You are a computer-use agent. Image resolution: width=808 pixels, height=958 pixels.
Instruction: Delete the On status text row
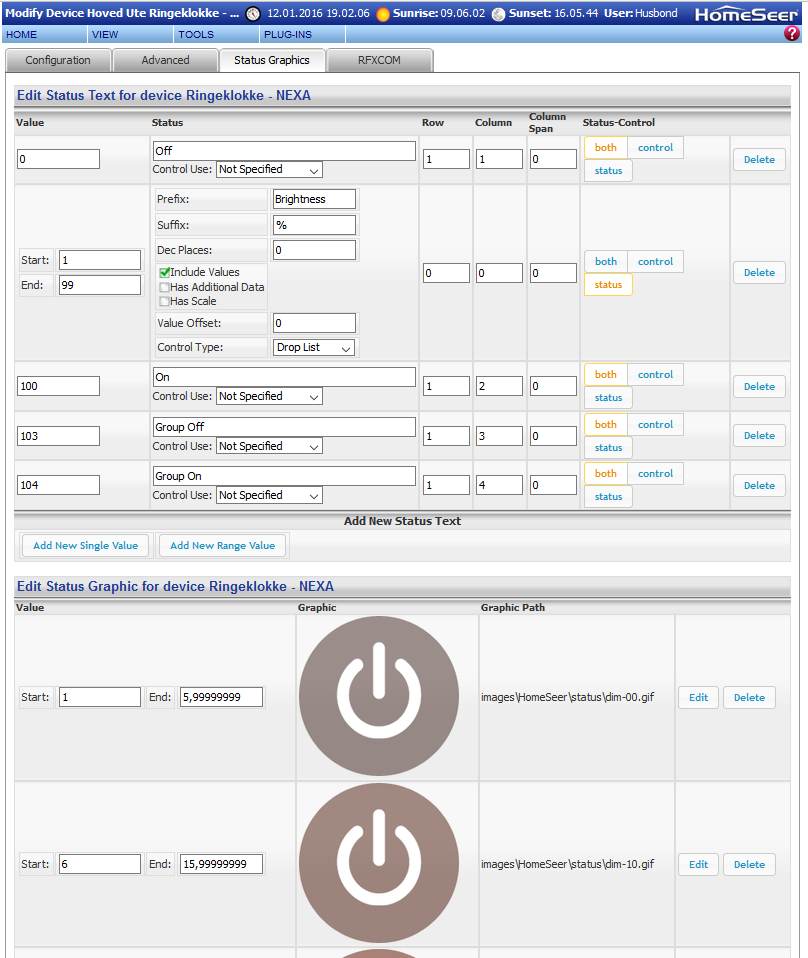tap(759, 387)
